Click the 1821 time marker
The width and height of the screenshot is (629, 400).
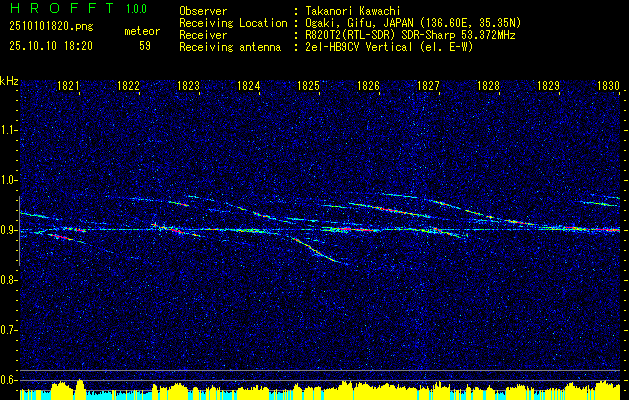[68, 85]
